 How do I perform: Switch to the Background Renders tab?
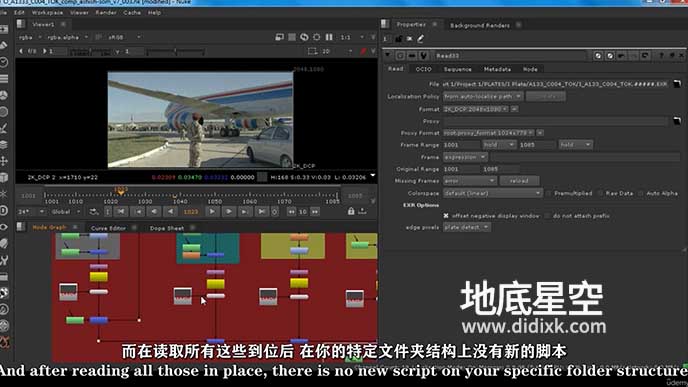pos(480,25)
